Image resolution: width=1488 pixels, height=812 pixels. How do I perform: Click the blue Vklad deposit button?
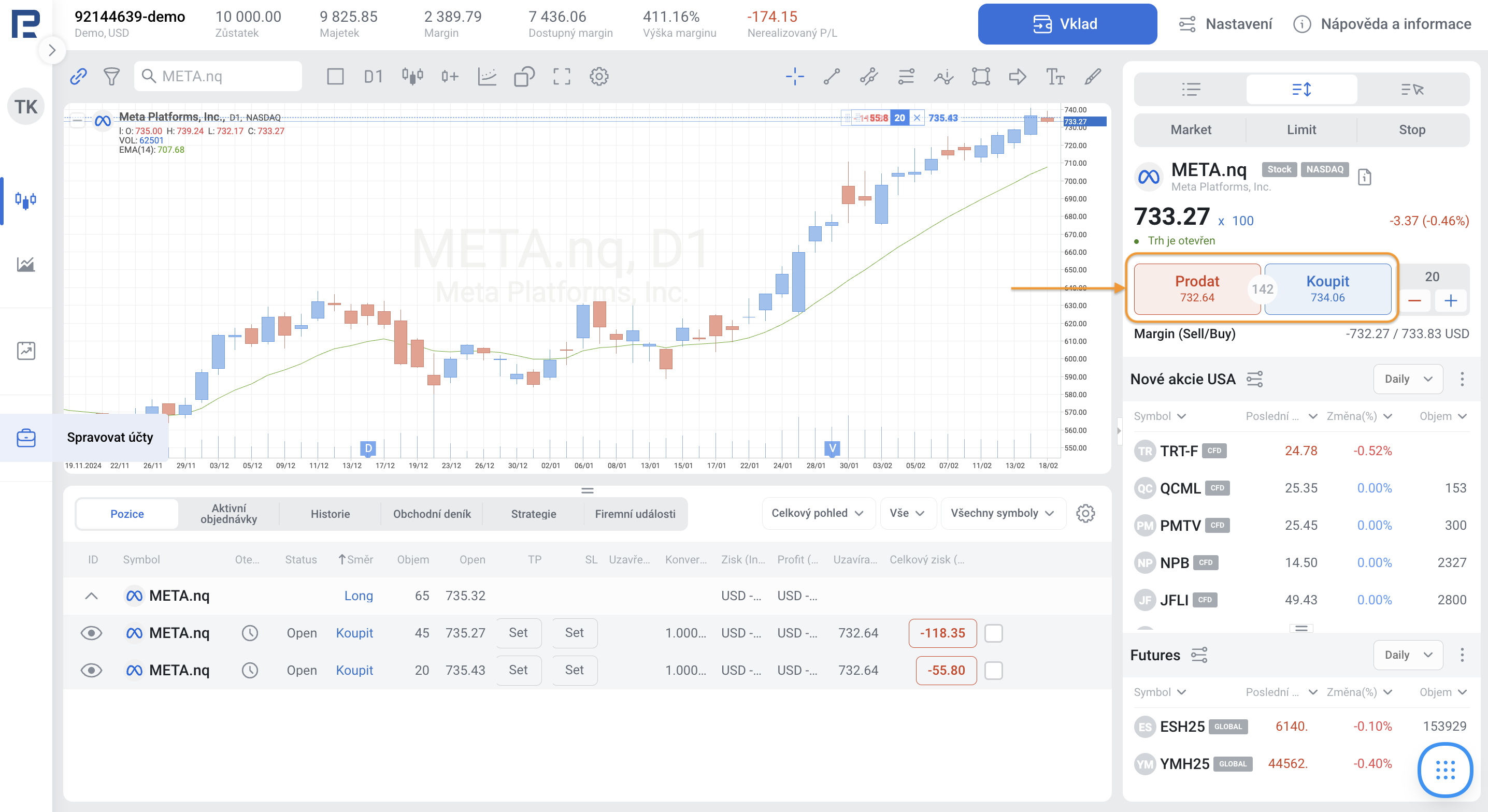1066,24
